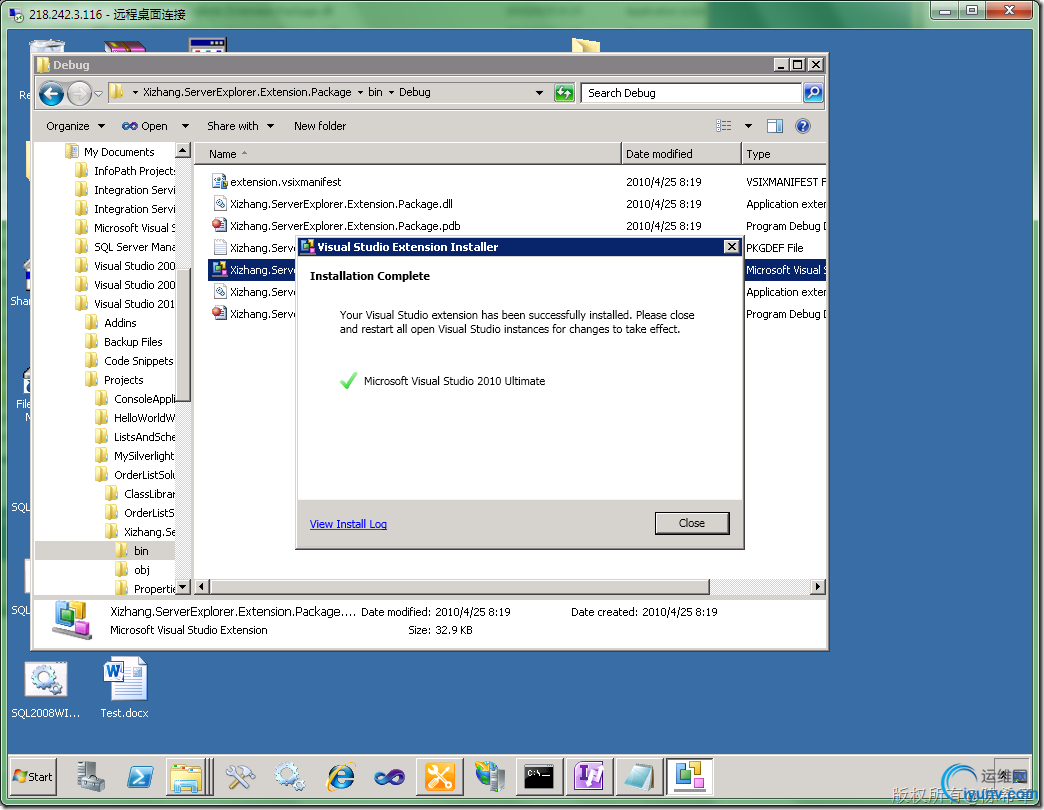
Task: Open the recent locations dropdown beside Forward
Action: (x=99, y=94)
